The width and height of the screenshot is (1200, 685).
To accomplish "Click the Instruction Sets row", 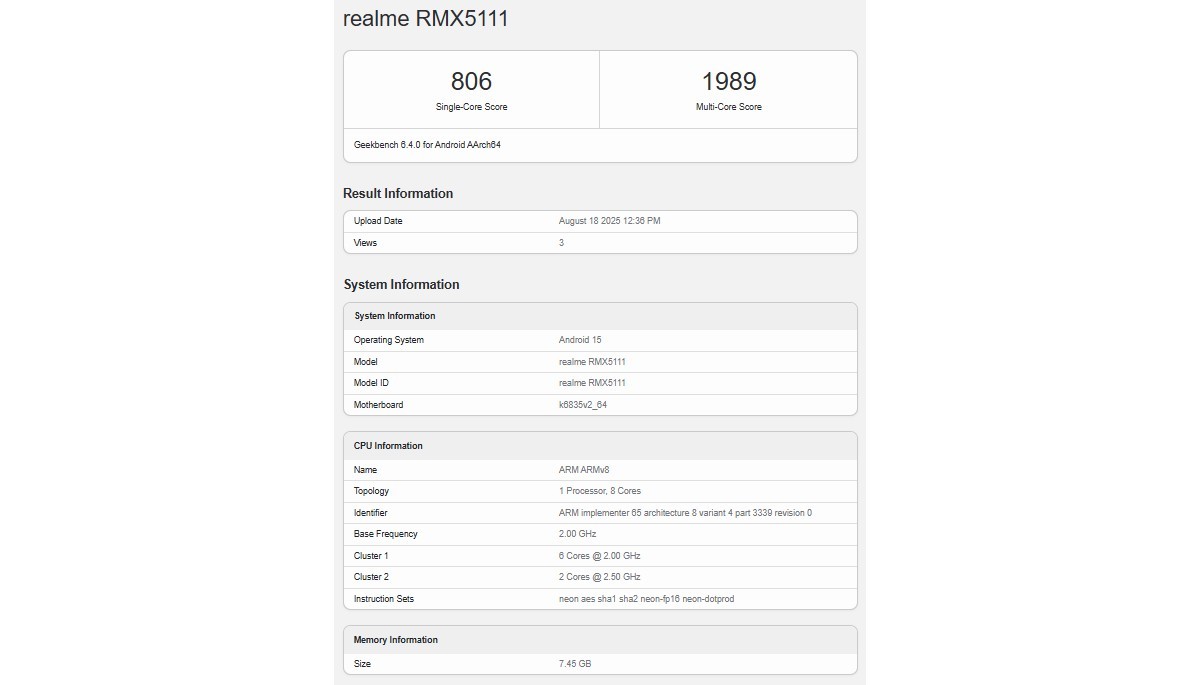I will click(645, 598).
